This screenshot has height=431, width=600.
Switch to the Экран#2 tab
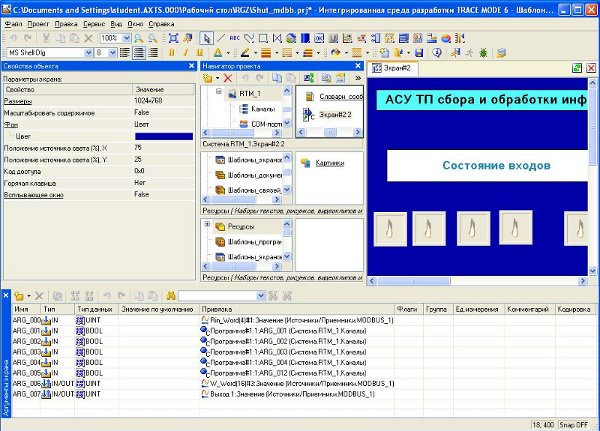pos(392,68)
